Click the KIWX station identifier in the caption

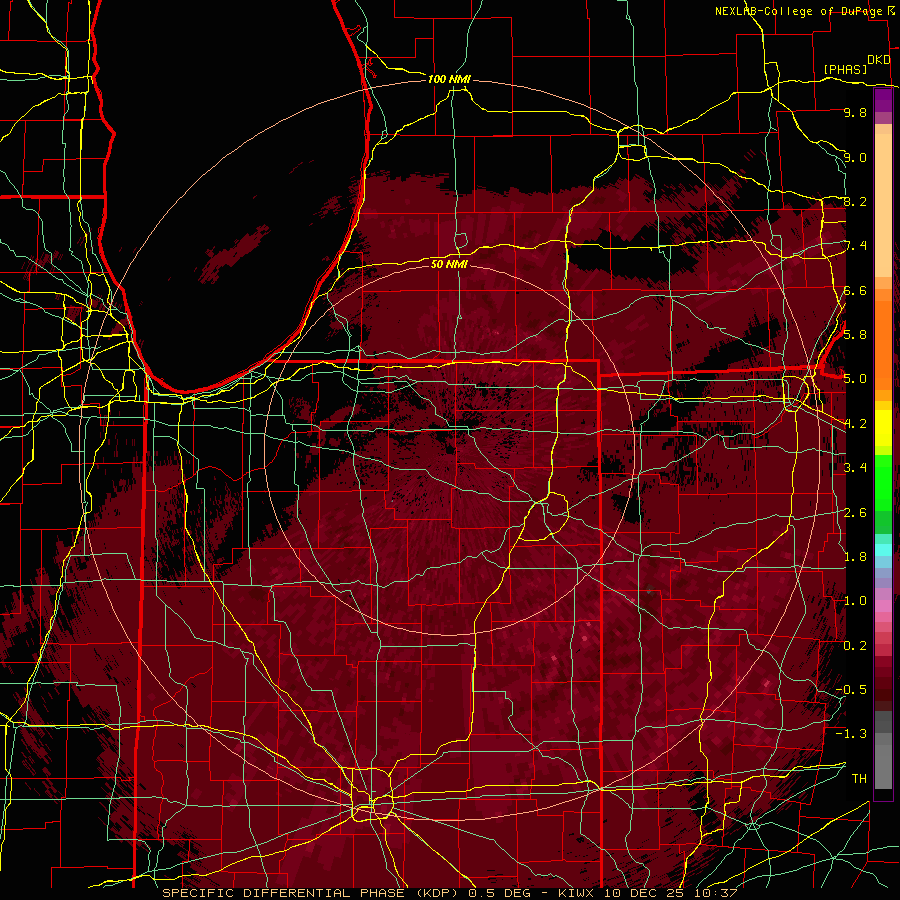(575, 893)
